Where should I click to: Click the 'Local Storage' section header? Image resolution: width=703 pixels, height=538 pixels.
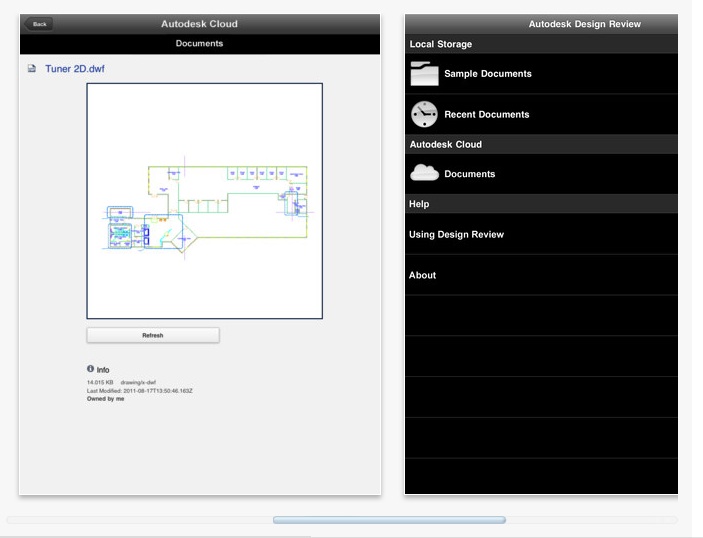(541, 44)
